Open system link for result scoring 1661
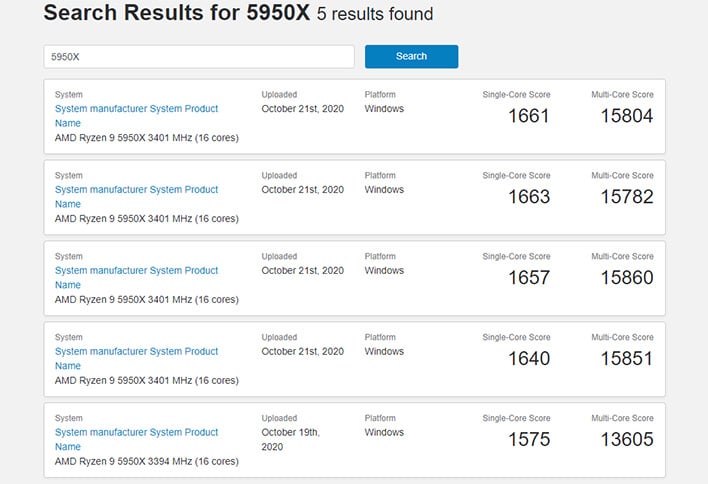 pyautogui.click(x=136, y=116)
